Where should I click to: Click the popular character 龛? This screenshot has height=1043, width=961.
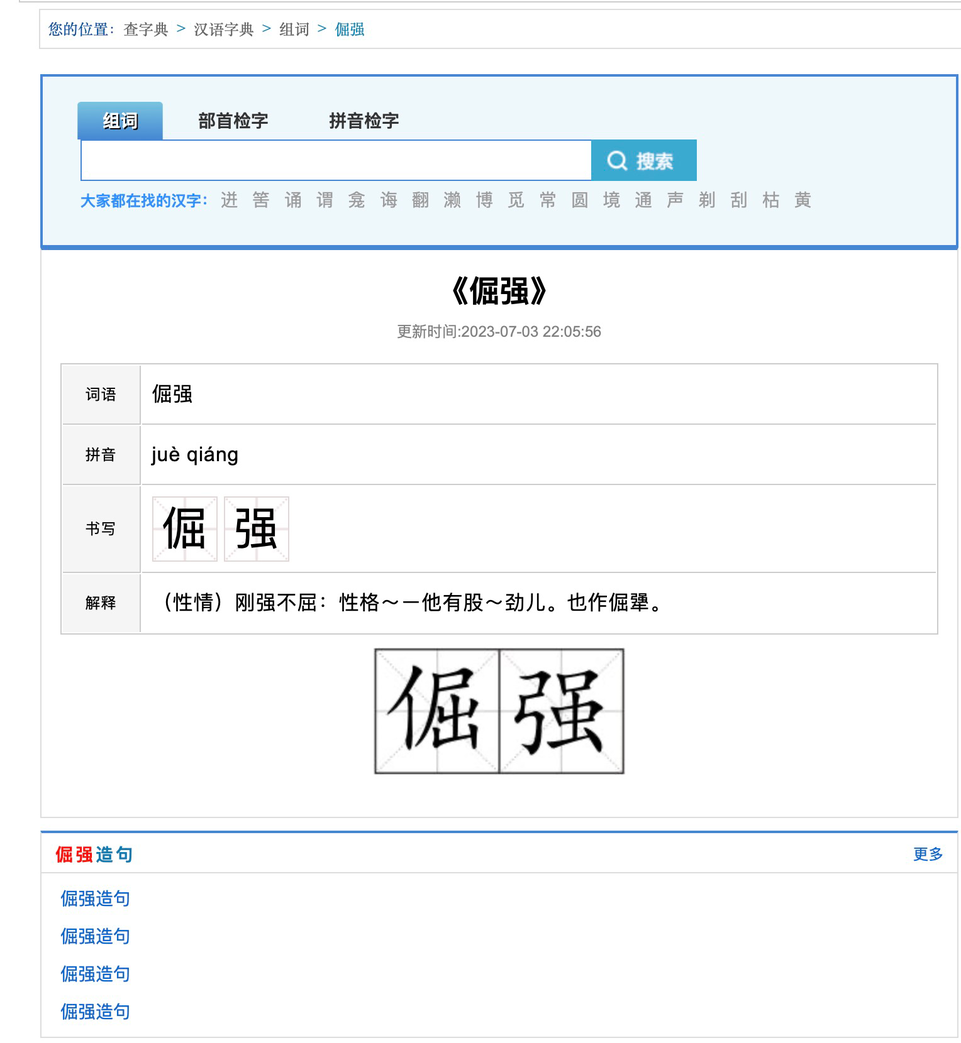tap(355, 200)
